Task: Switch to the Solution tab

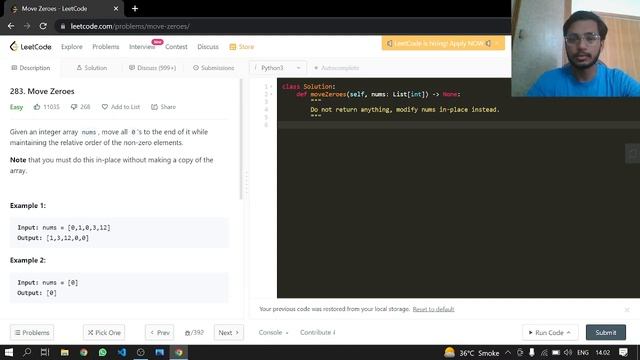Action: 92,68
